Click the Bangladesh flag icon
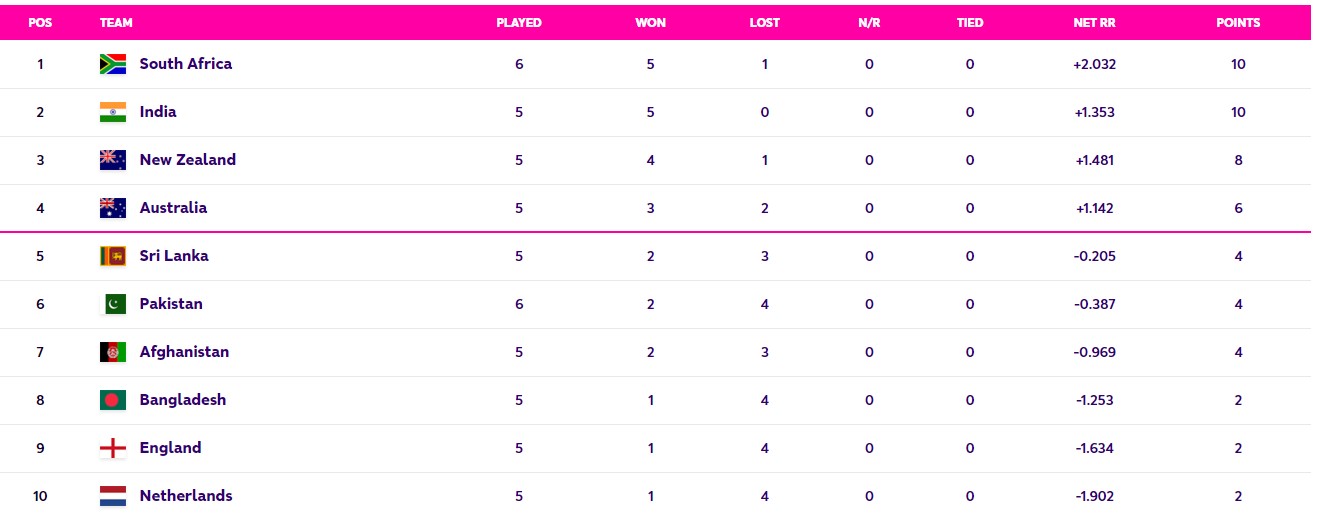 [x=113, y=400]
